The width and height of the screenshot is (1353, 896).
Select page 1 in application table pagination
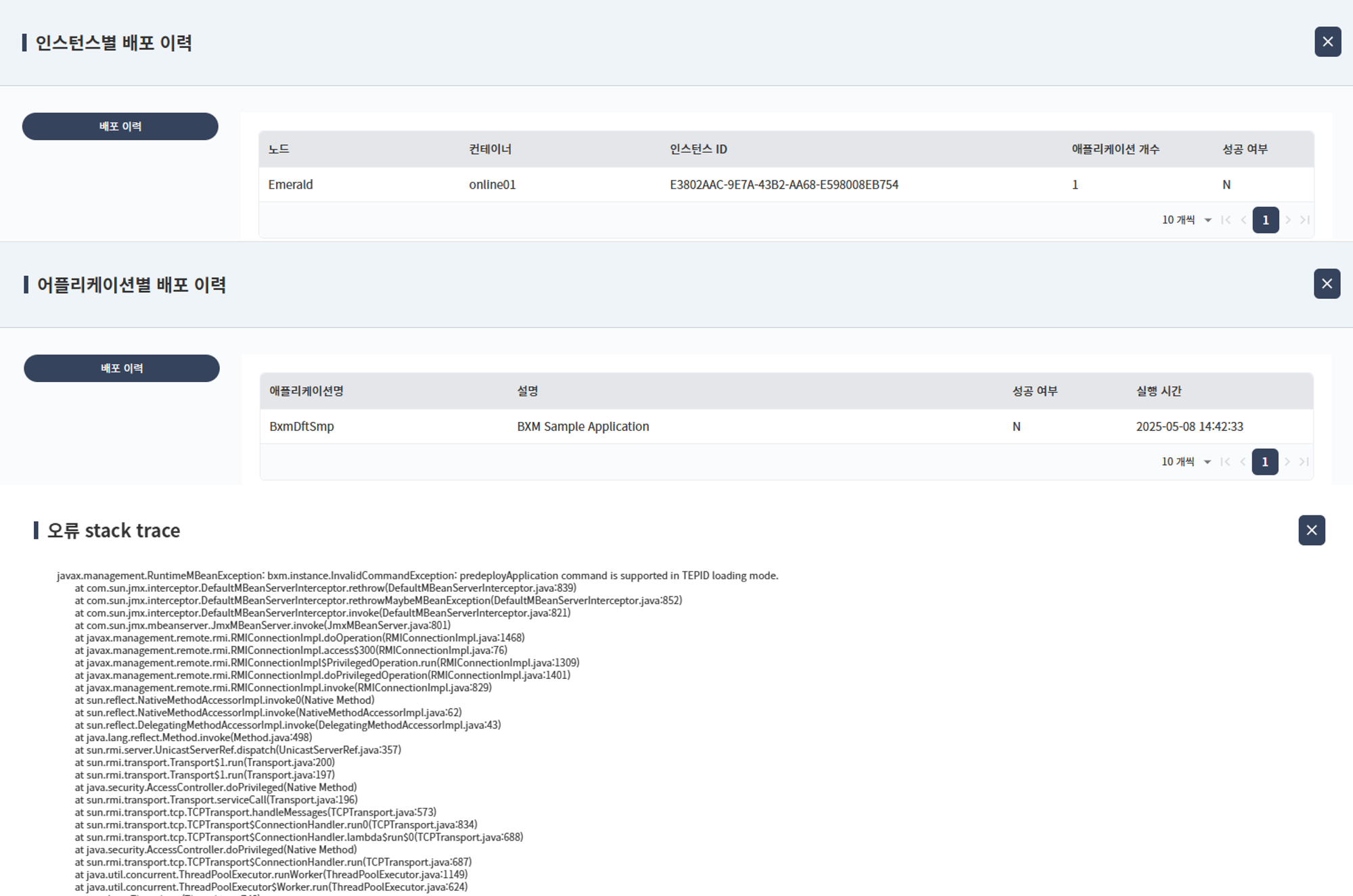pyautogui.click(x=1264, y=462)
